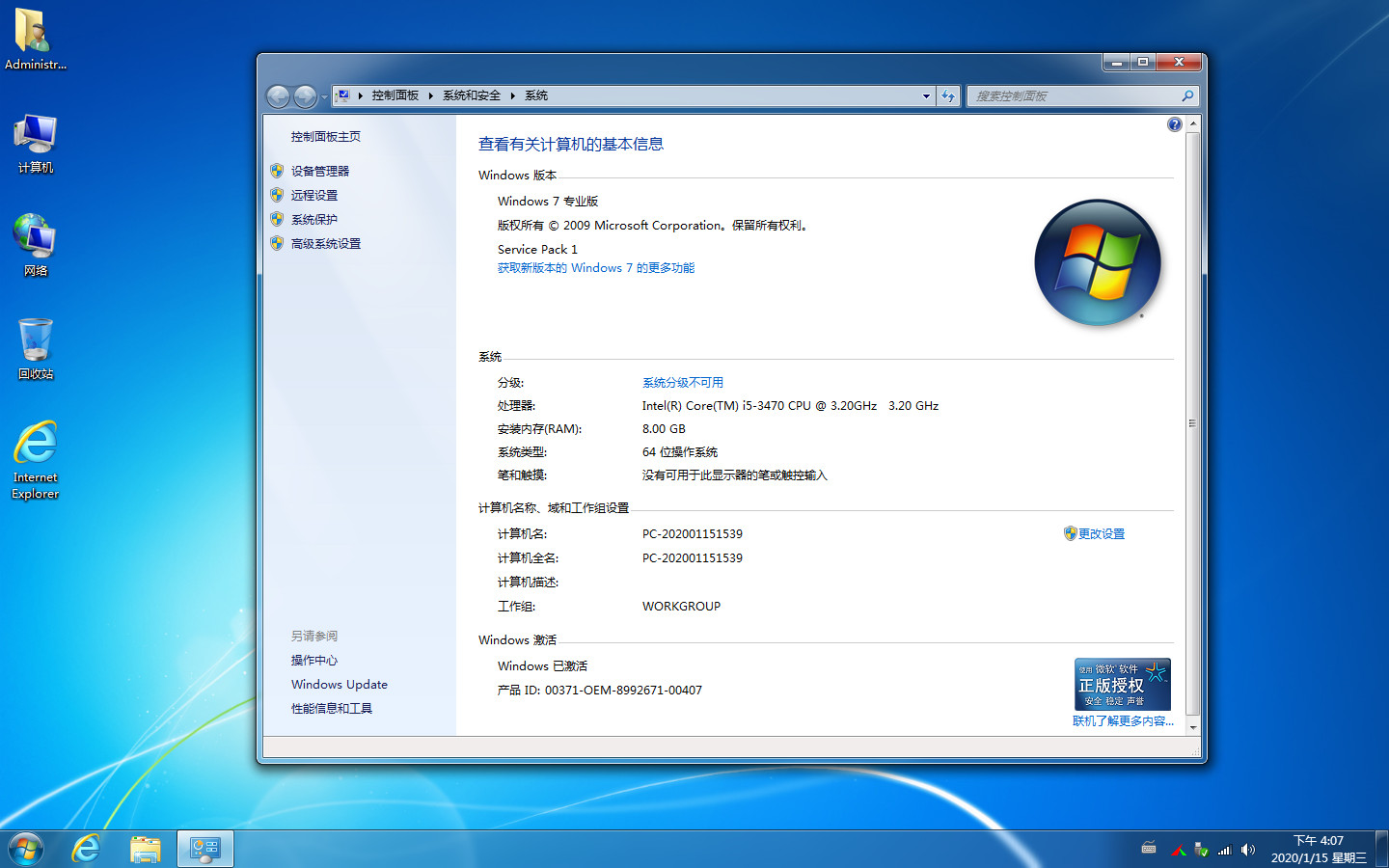Click Service Pack 1 text
The width and height of the screenshot is (1389, 868).
537,249
